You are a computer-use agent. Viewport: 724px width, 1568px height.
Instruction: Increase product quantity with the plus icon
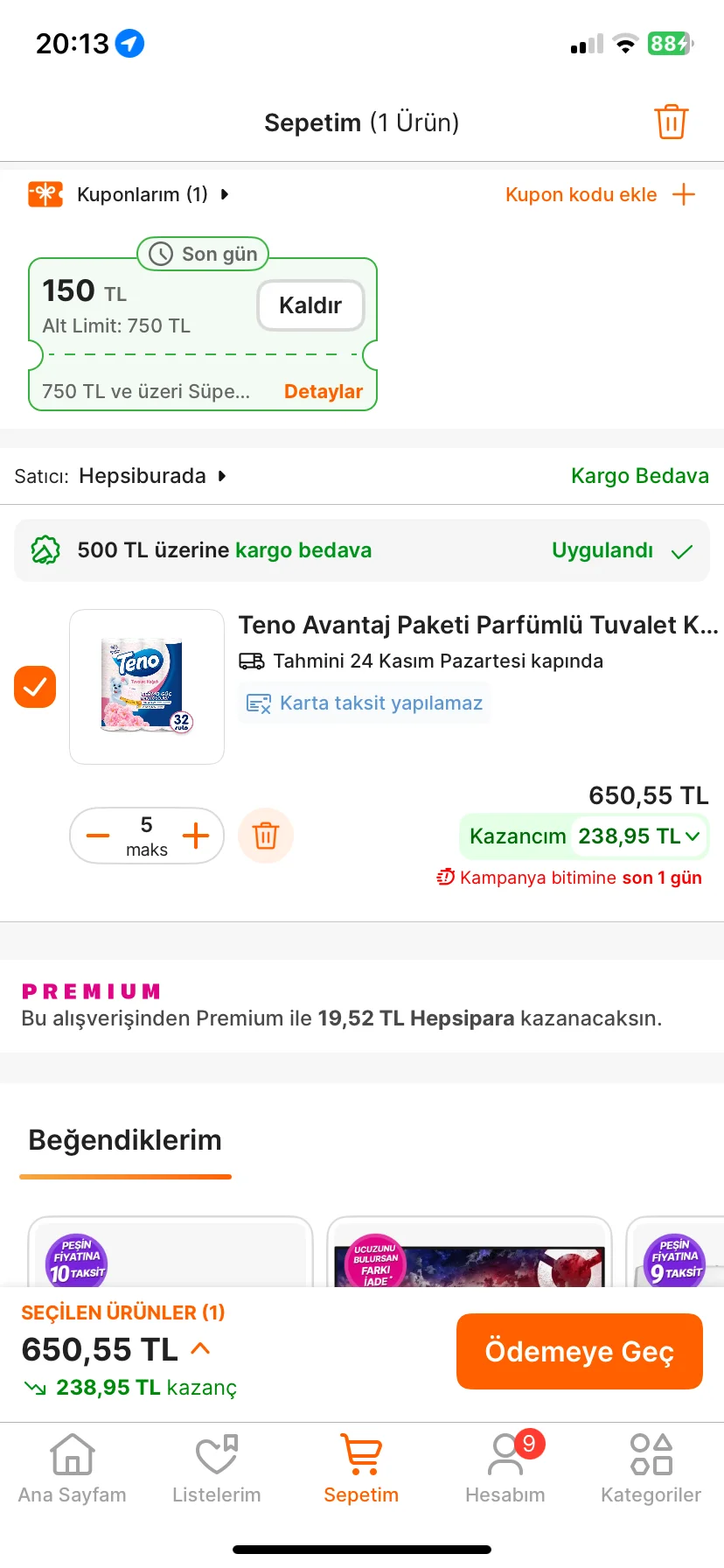196,836
